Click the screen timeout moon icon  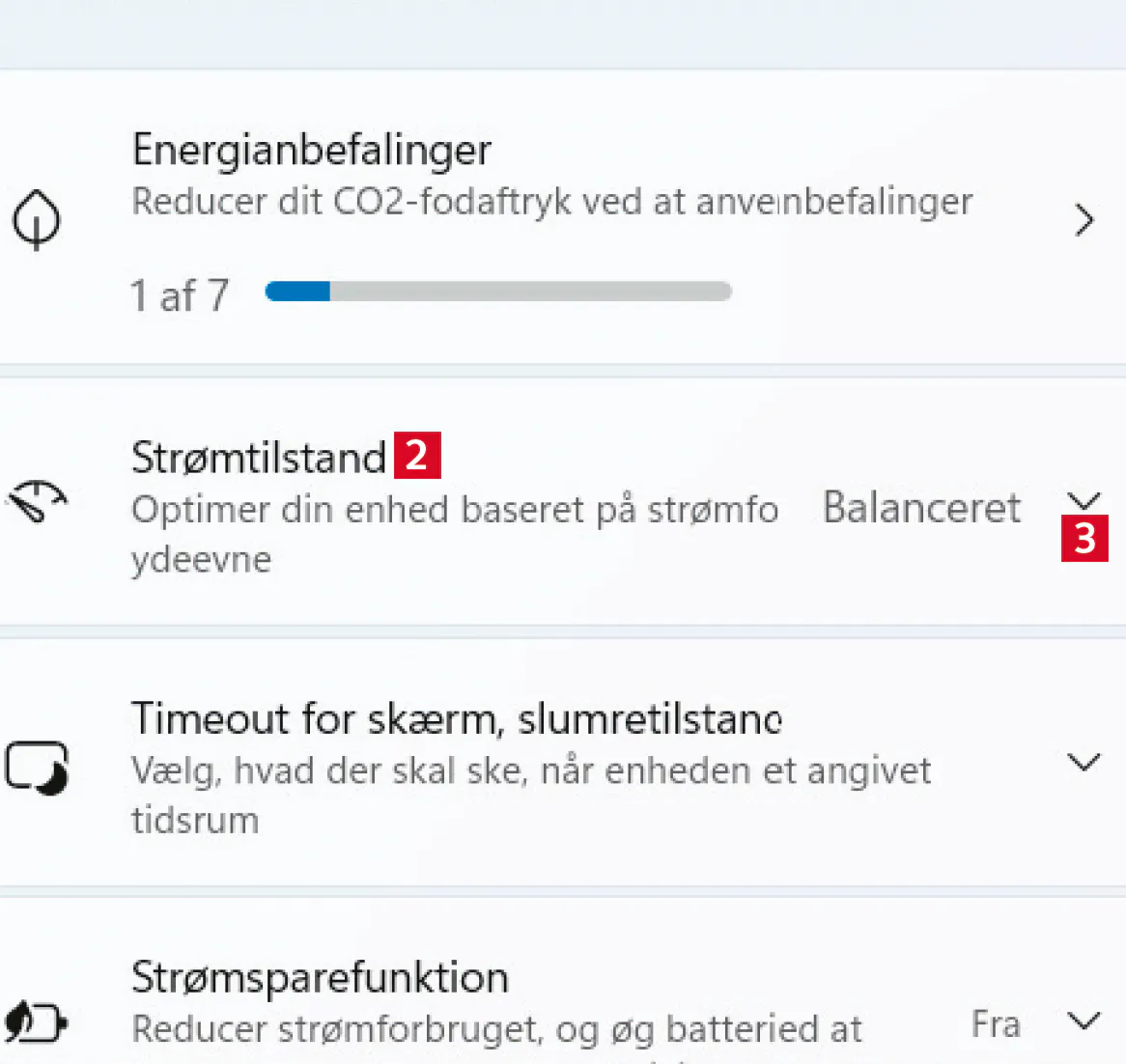(37, 768)
